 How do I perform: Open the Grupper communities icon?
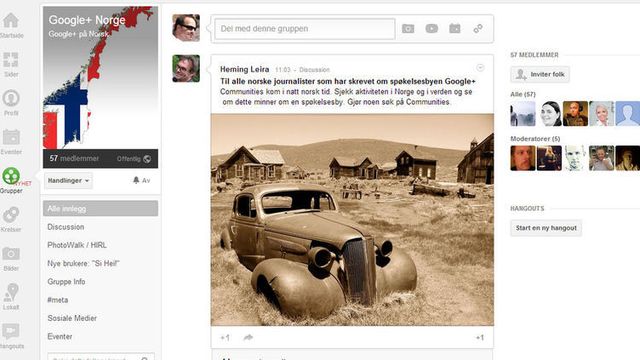[x=11, y=176]
